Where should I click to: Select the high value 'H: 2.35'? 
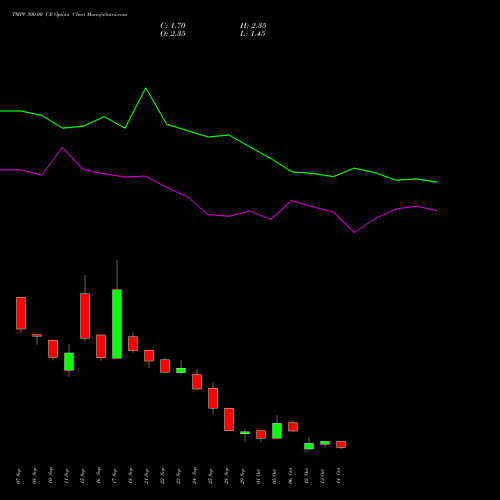click(253, 26)
